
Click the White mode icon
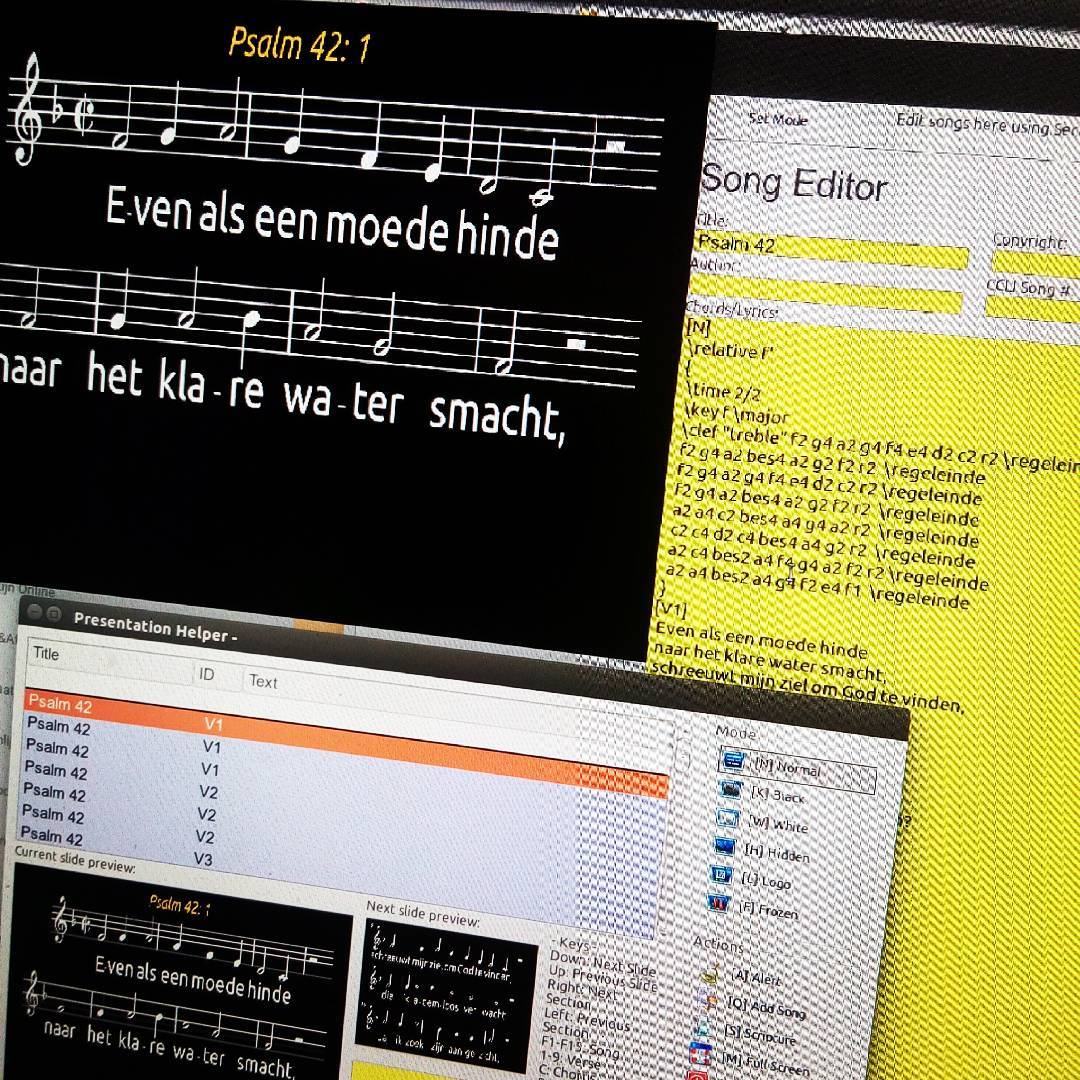[729, 818]
